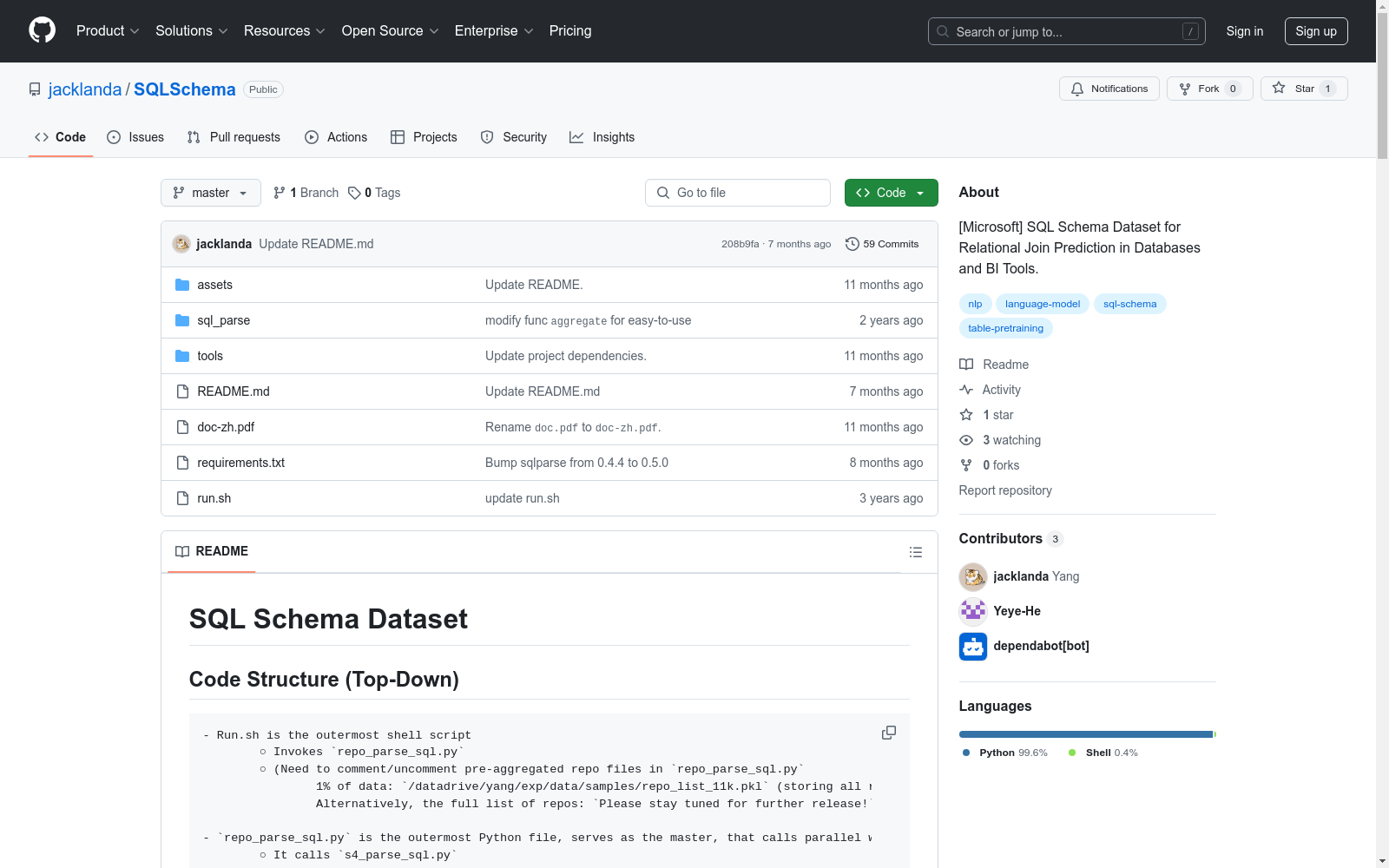The height and width of the screenshot is (868, 1389).
Task: Click the Search or jump to field
Action: (x=1067, y=31)
